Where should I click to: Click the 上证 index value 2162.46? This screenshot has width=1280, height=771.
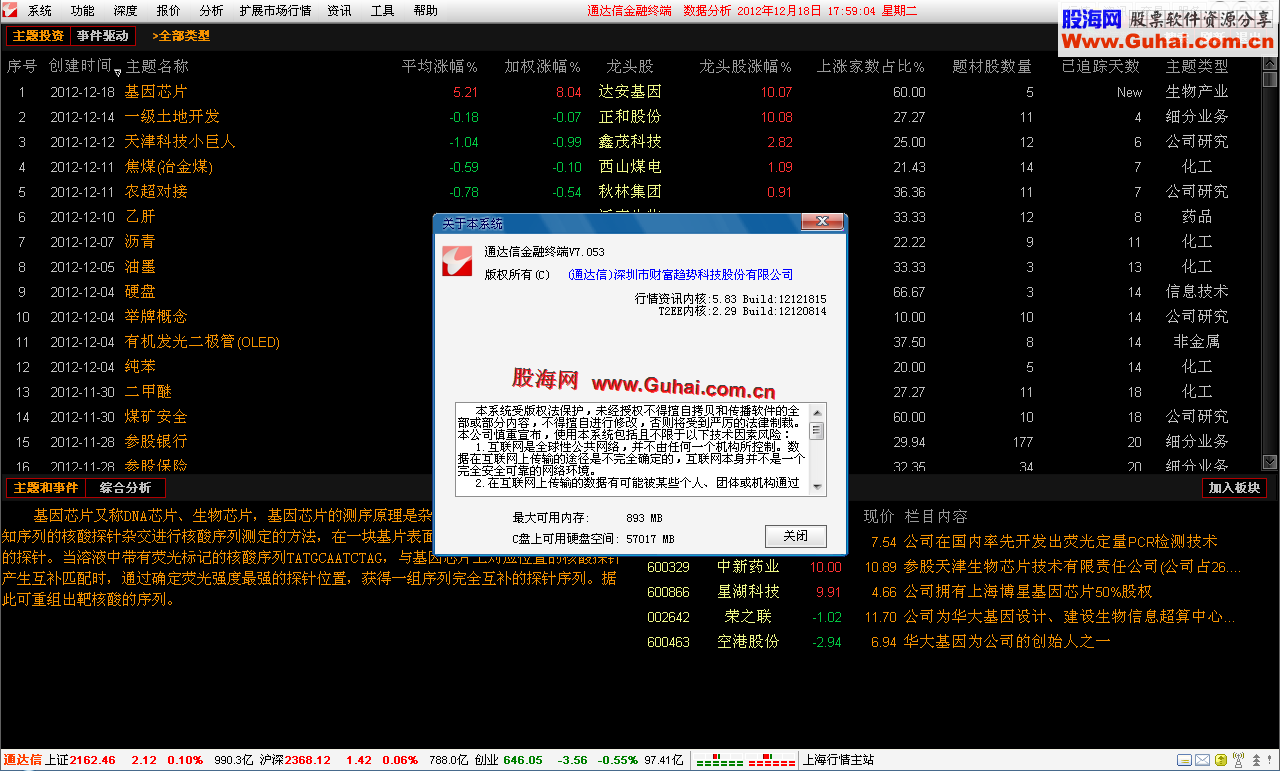pyautogui.click(x=93, y=761)
